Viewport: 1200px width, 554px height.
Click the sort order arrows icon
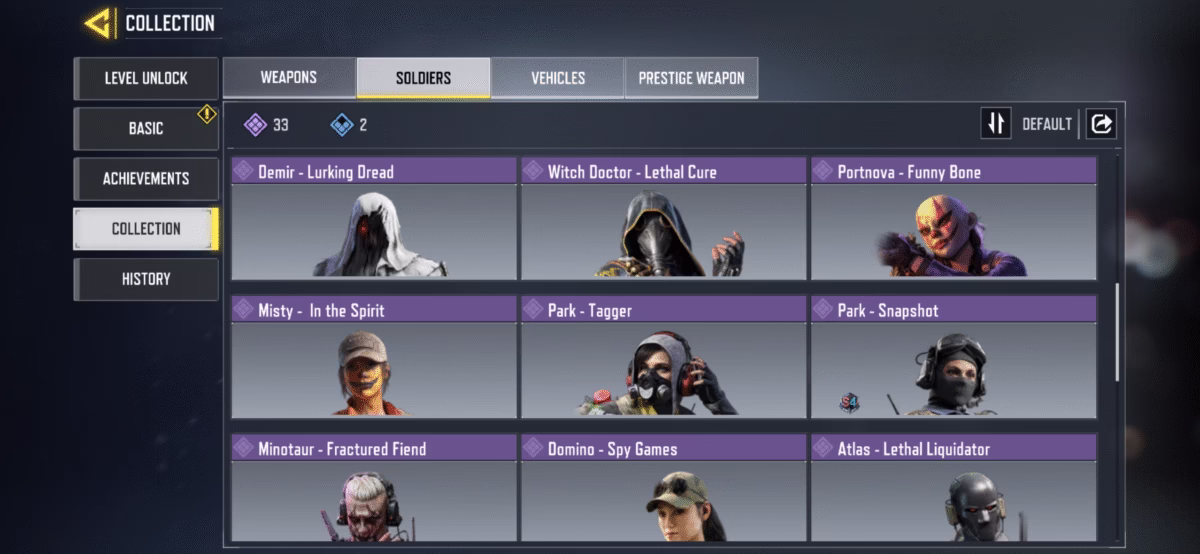point(996,124)
